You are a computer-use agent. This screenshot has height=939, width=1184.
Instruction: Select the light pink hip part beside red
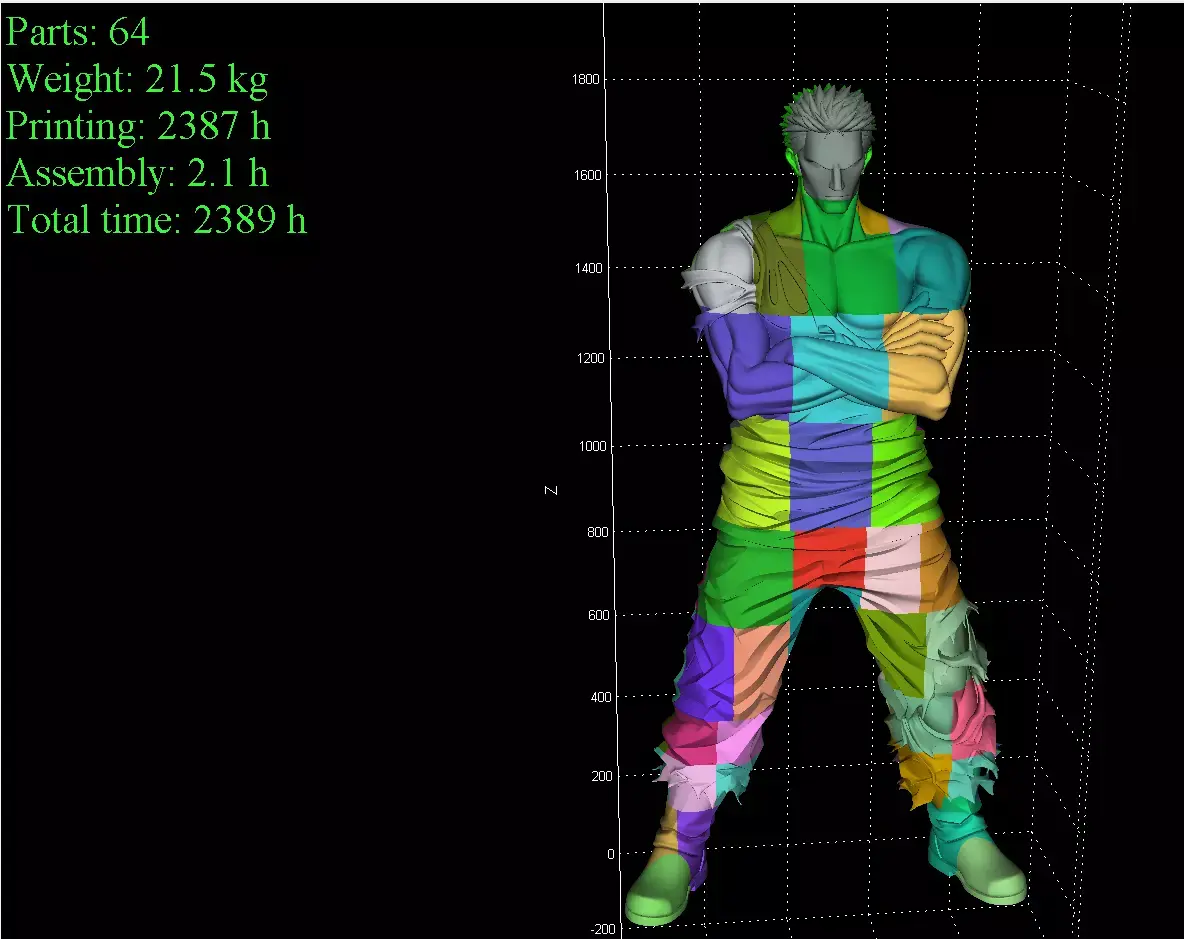[x=895, y=566]
